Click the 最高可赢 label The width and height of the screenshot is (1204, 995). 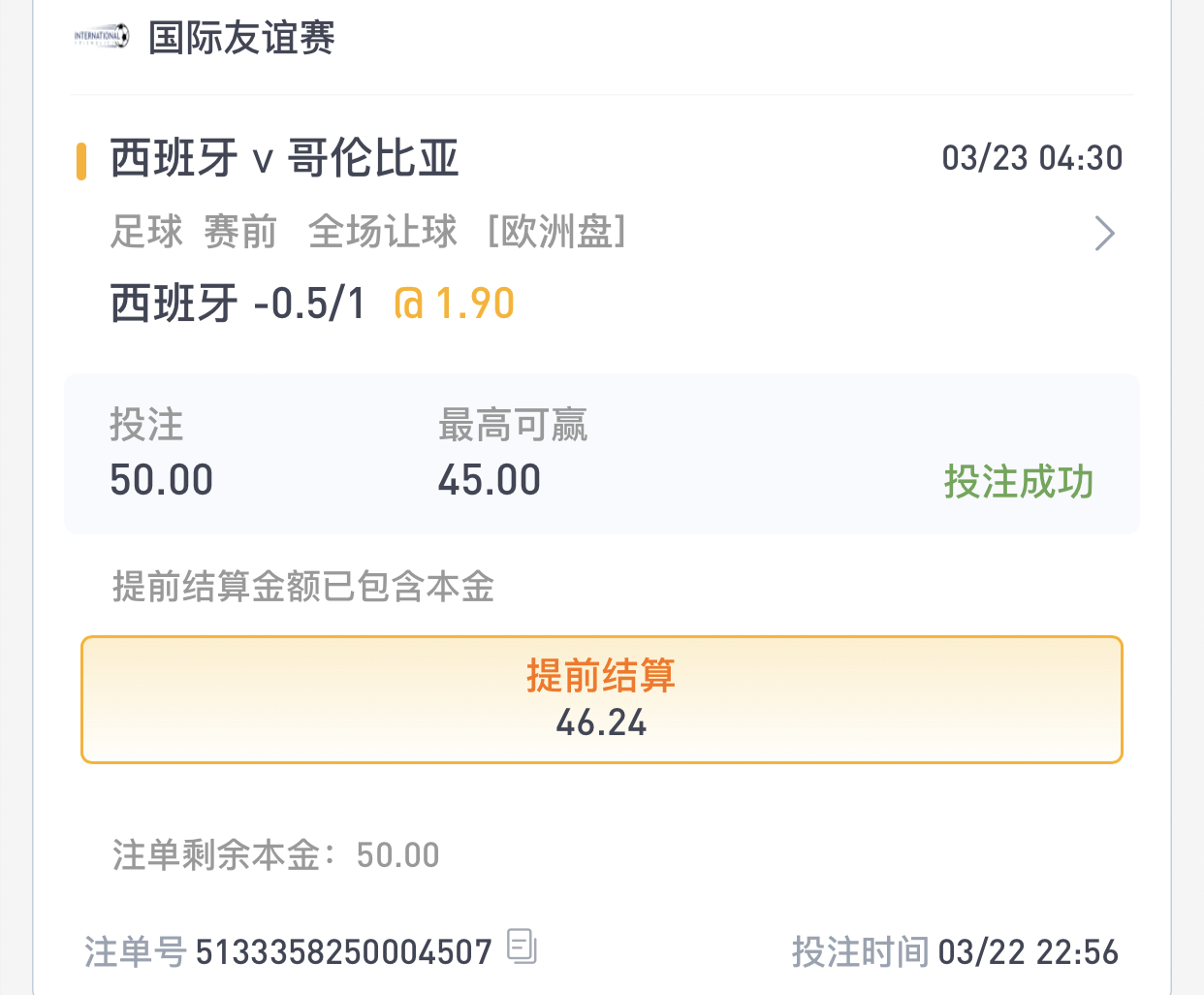point(513,425)
